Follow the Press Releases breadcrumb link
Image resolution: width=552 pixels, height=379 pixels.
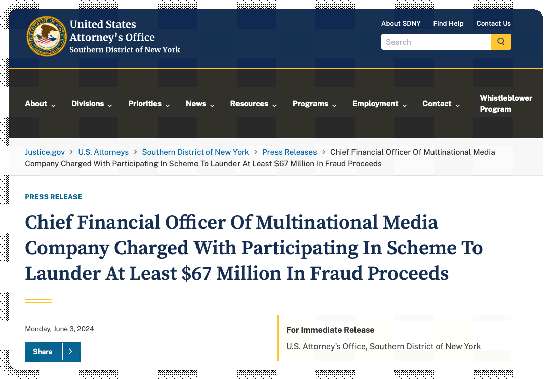pos(290,152)
